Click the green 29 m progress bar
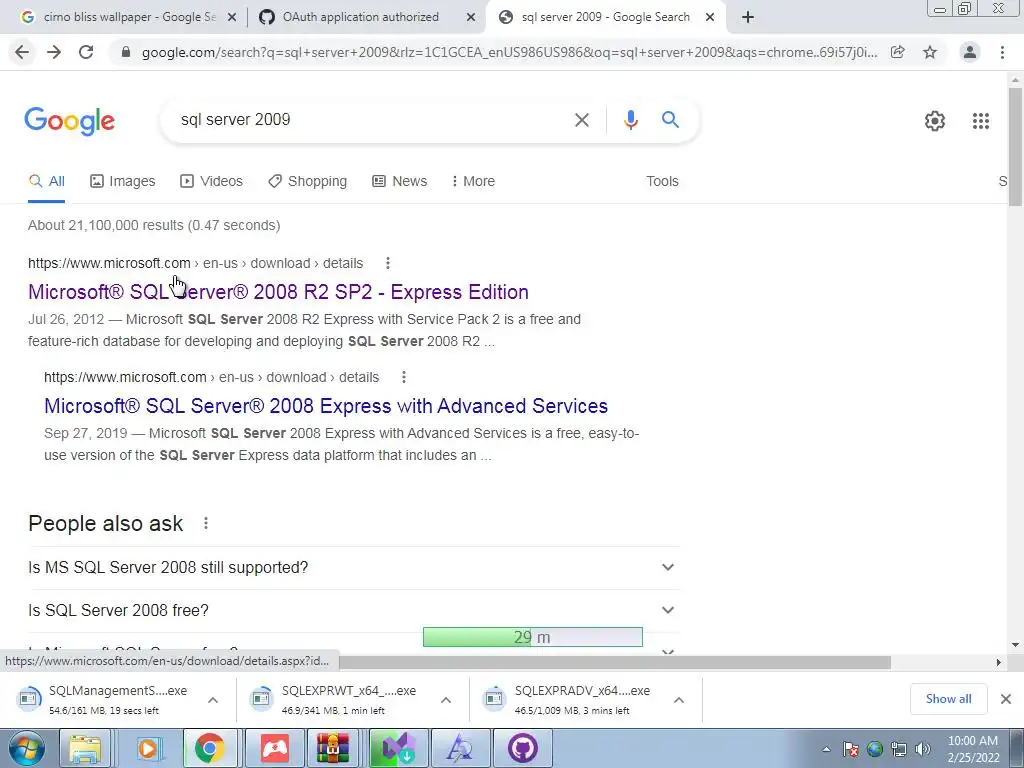The height and width of the screenshot is (768, 1024). point(532,637)
